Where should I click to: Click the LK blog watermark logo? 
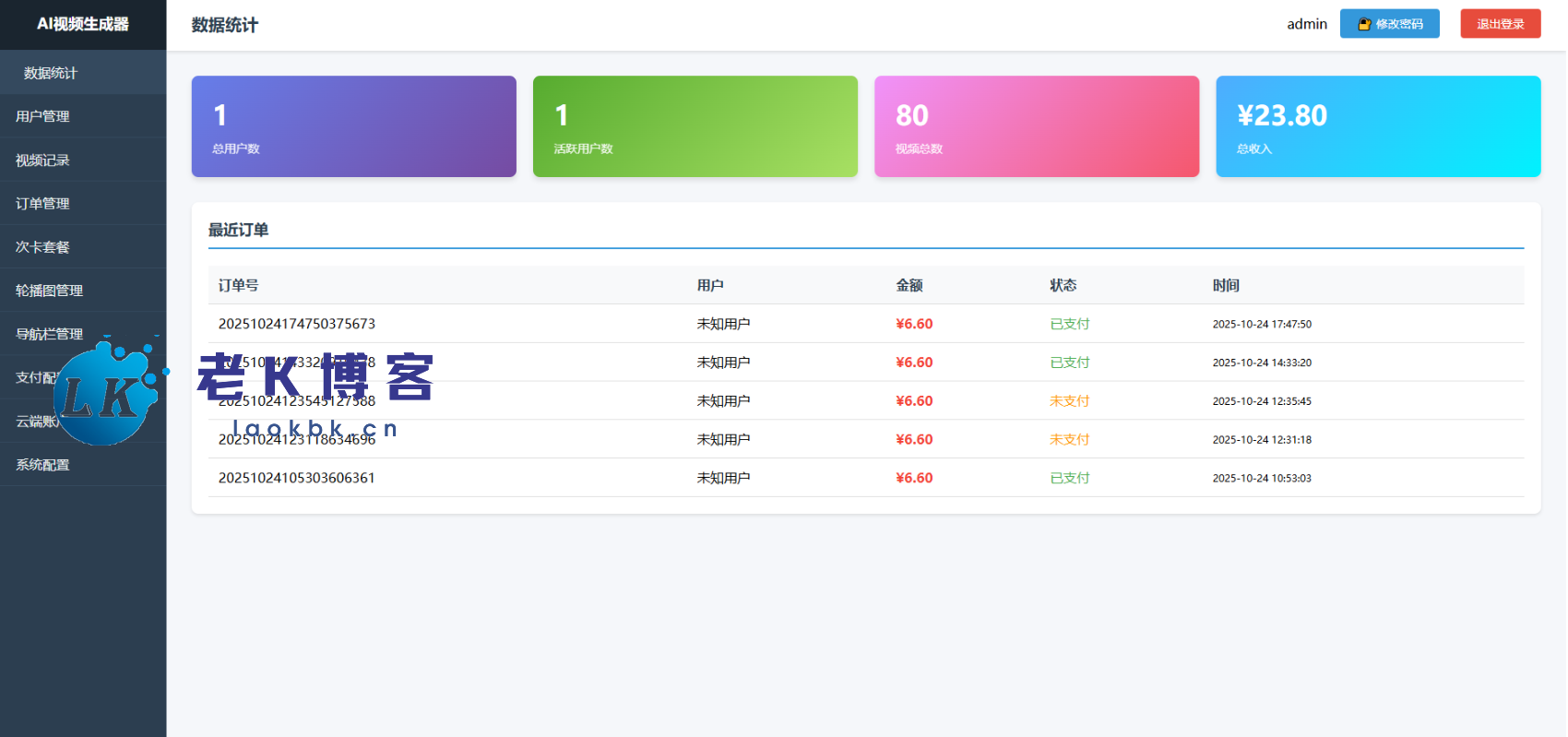tap(105, 394)
